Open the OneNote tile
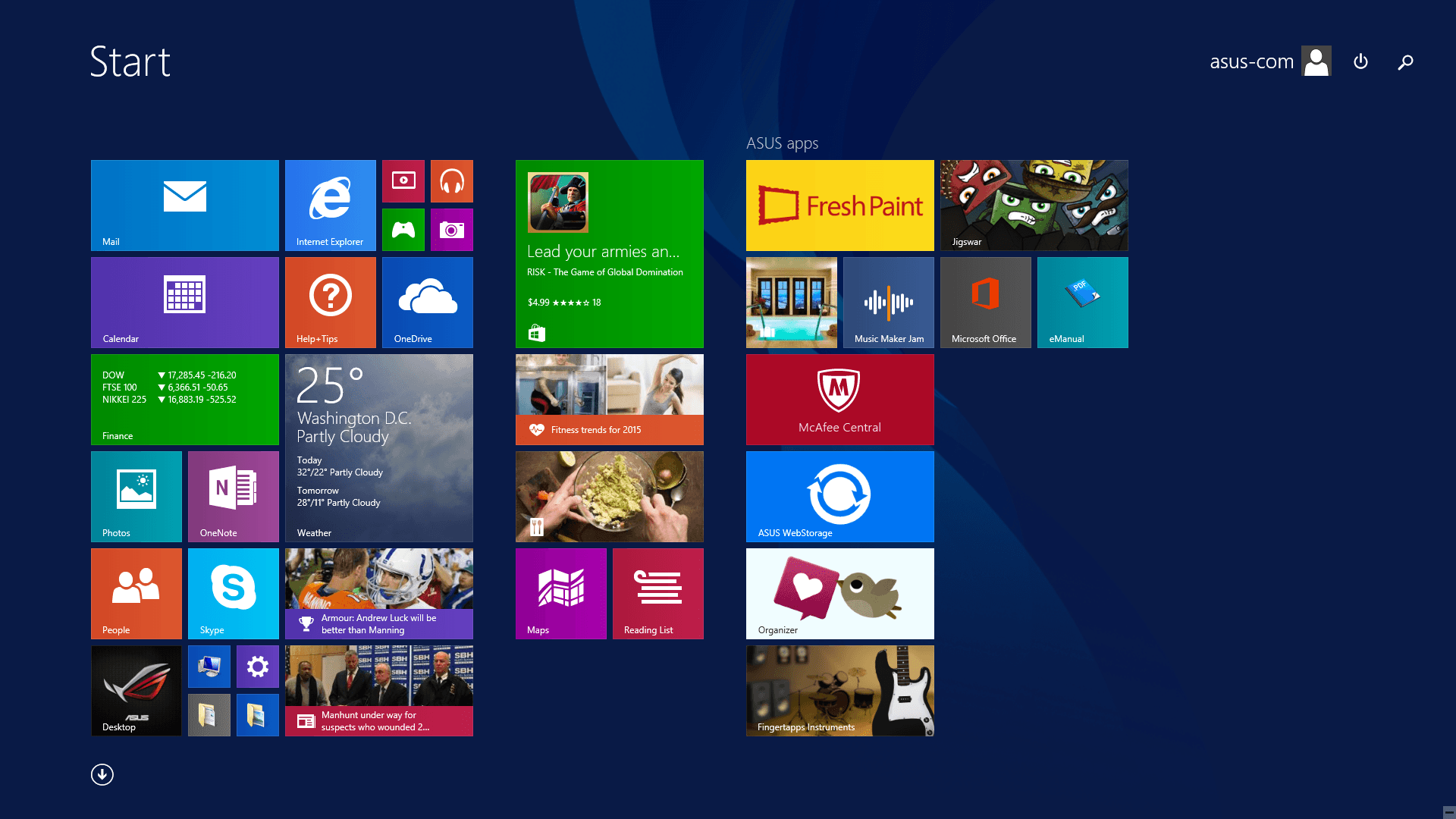The height and width of the screenshot is (819, 1456). [x=233, y=496]
